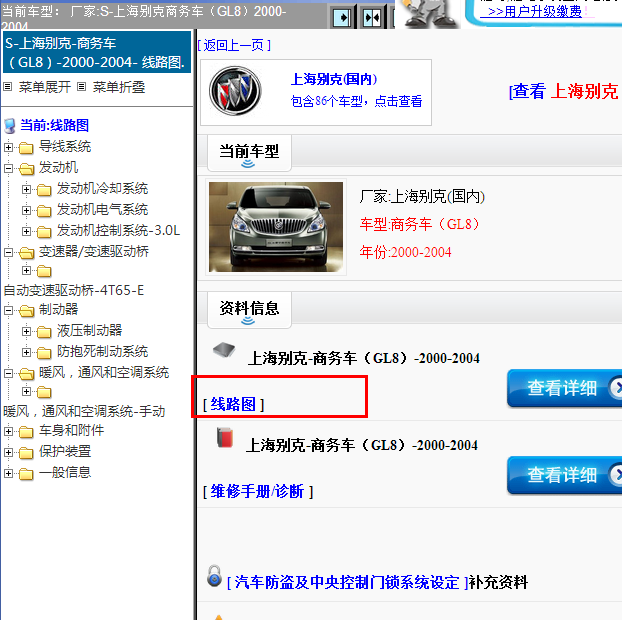The image size is (622, 620).
Task: Open the 维修手册/诊断 link
Action: (x=257, y=491)
